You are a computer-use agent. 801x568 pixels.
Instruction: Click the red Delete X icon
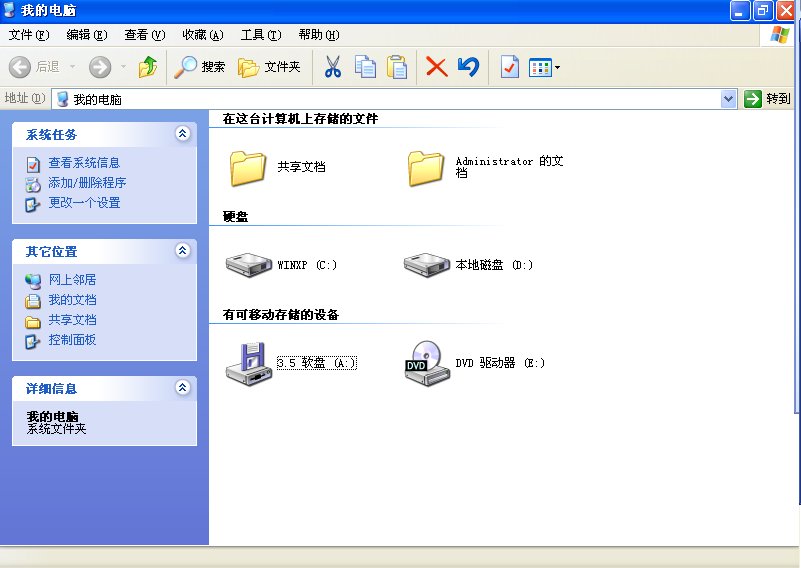(x=436, y=67)
